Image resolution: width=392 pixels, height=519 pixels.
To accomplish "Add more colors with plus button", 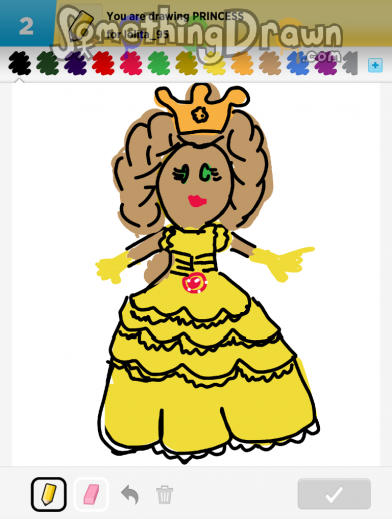I will tap(375, 65).
